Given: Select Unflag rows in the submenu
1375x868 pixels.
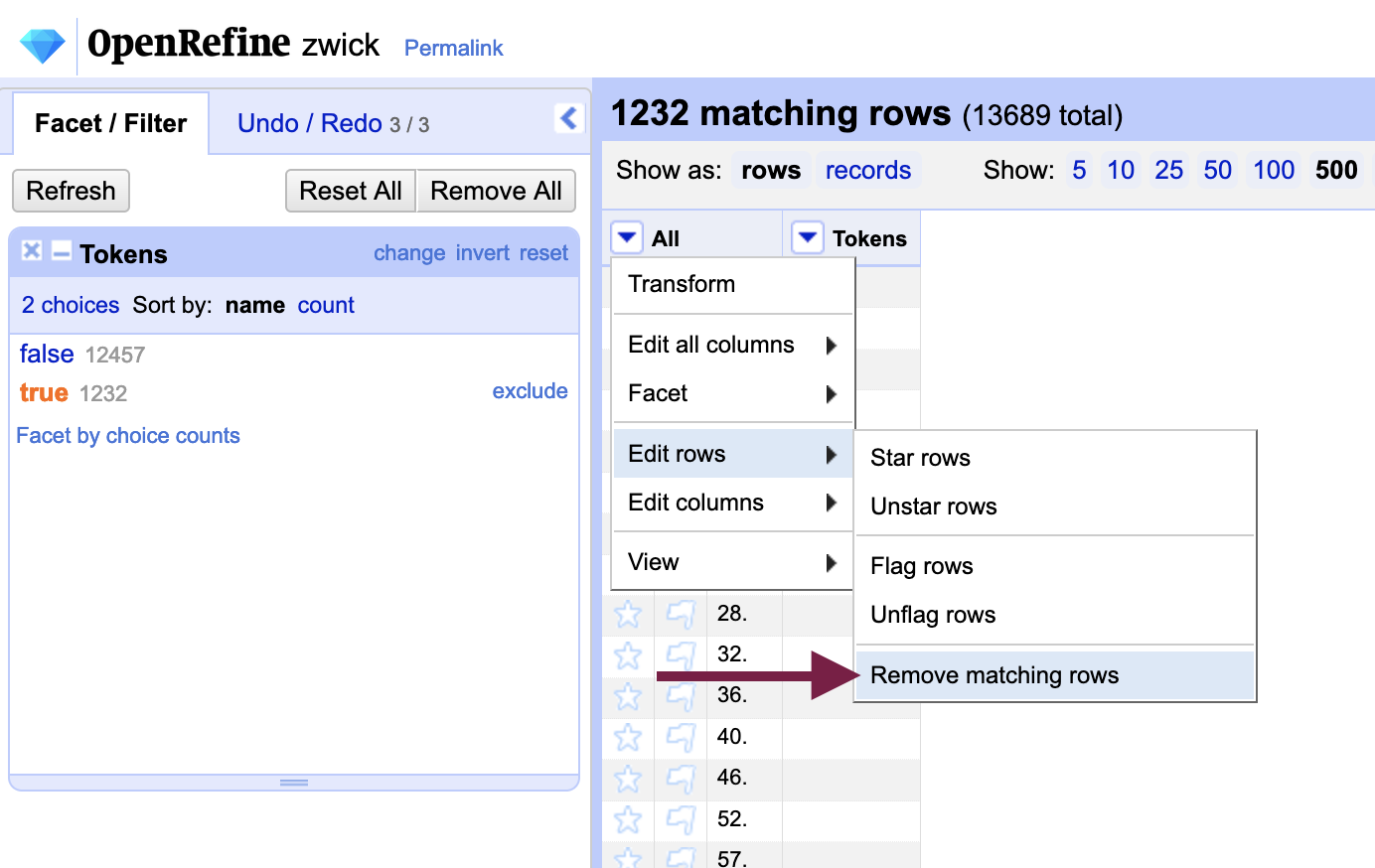Looking at the screenshot, I should click(1055, 615).
